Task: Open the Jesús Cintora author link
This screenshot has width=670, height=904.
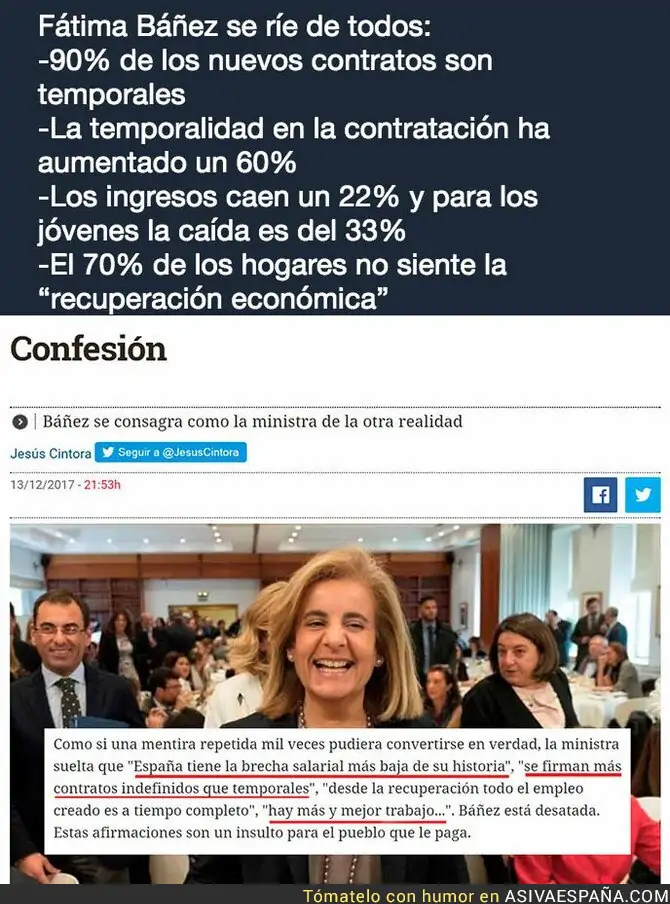Action: coord(51,454)
